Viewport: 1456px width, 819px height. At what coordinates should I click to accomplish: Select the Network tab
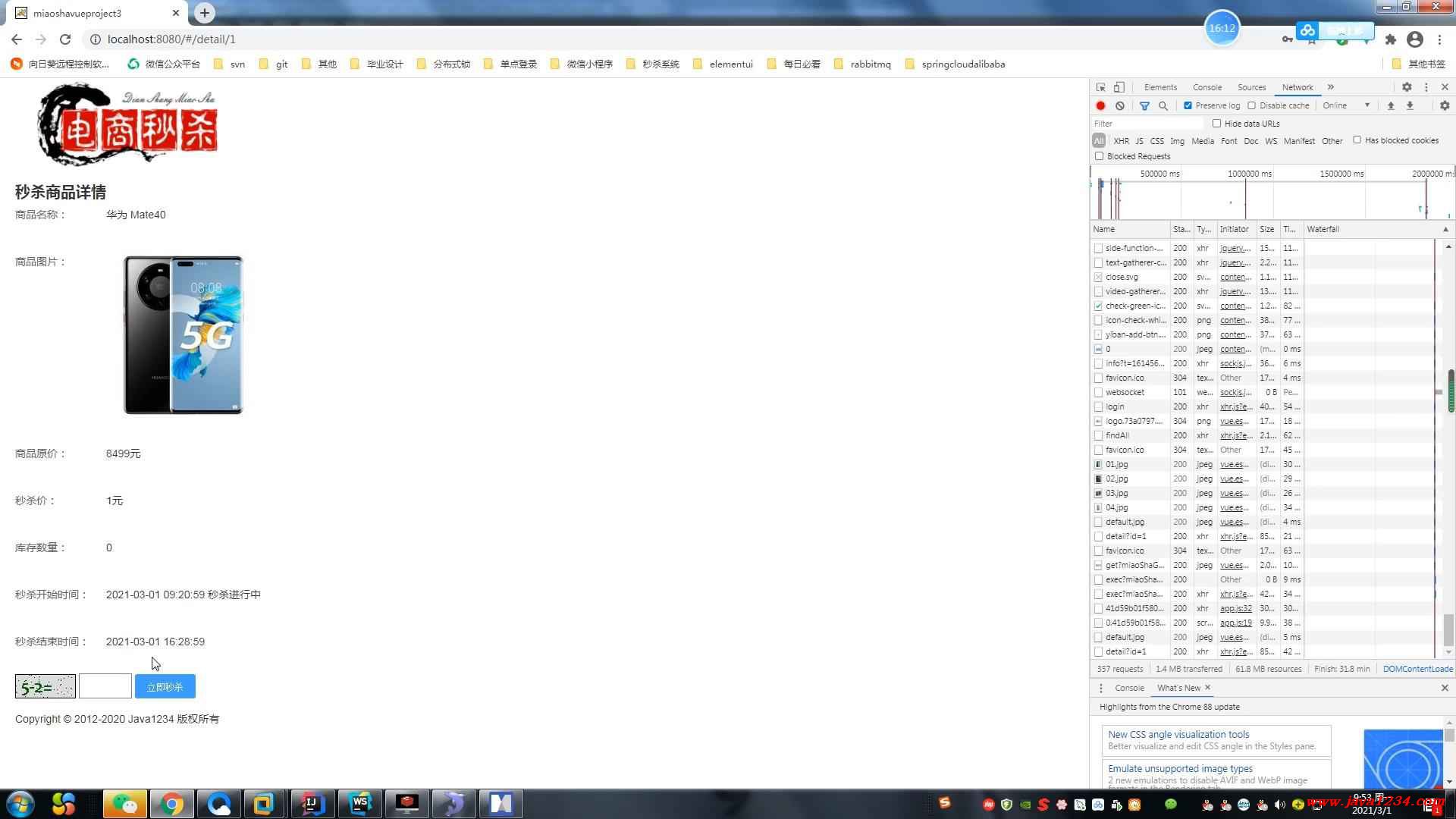(x=1298, y=87)
